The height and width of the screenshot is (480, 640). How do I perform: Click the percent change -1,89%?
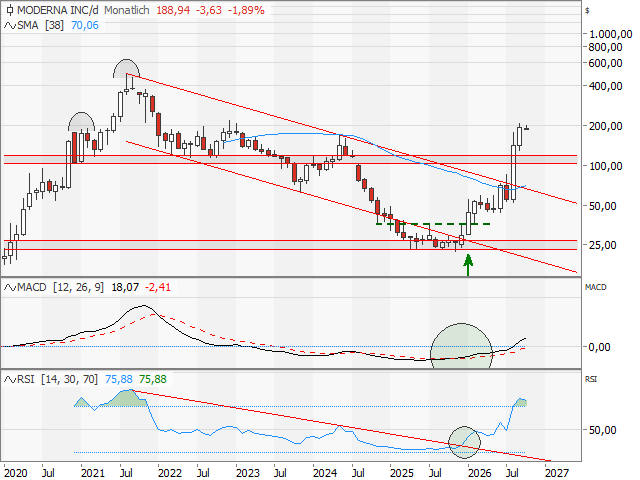pos(246,10)
